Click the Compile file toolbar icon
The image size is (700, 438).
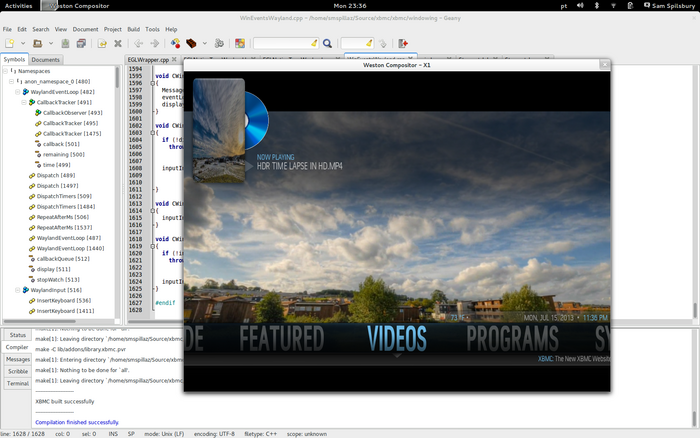[176, 44]
